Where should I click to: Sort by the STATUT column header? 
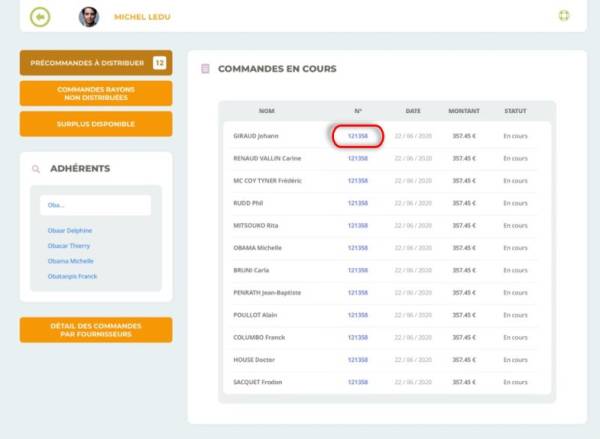(515, 111)
